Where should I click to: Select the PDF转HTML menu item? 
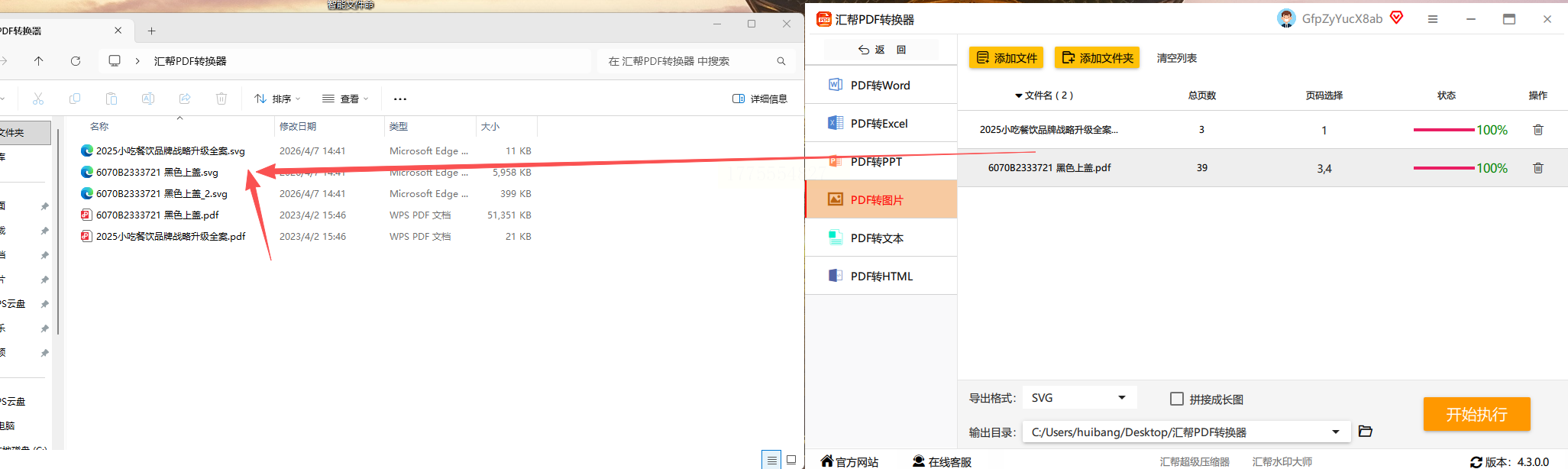[x=881, y=276]
